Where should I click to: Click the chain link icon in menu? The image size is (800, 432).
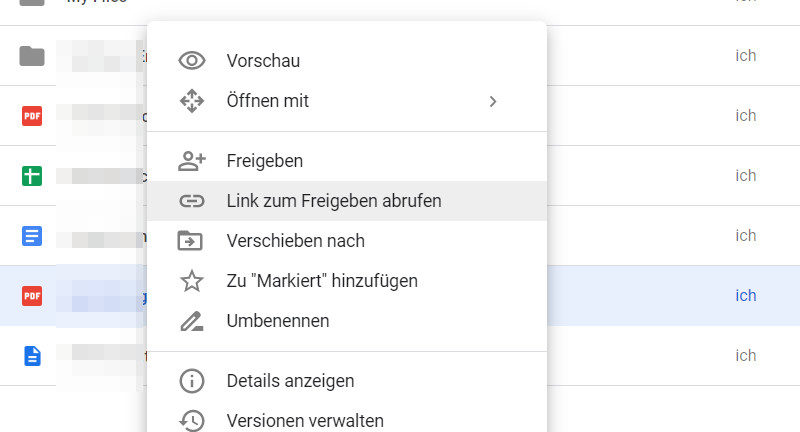coord(191,201)
